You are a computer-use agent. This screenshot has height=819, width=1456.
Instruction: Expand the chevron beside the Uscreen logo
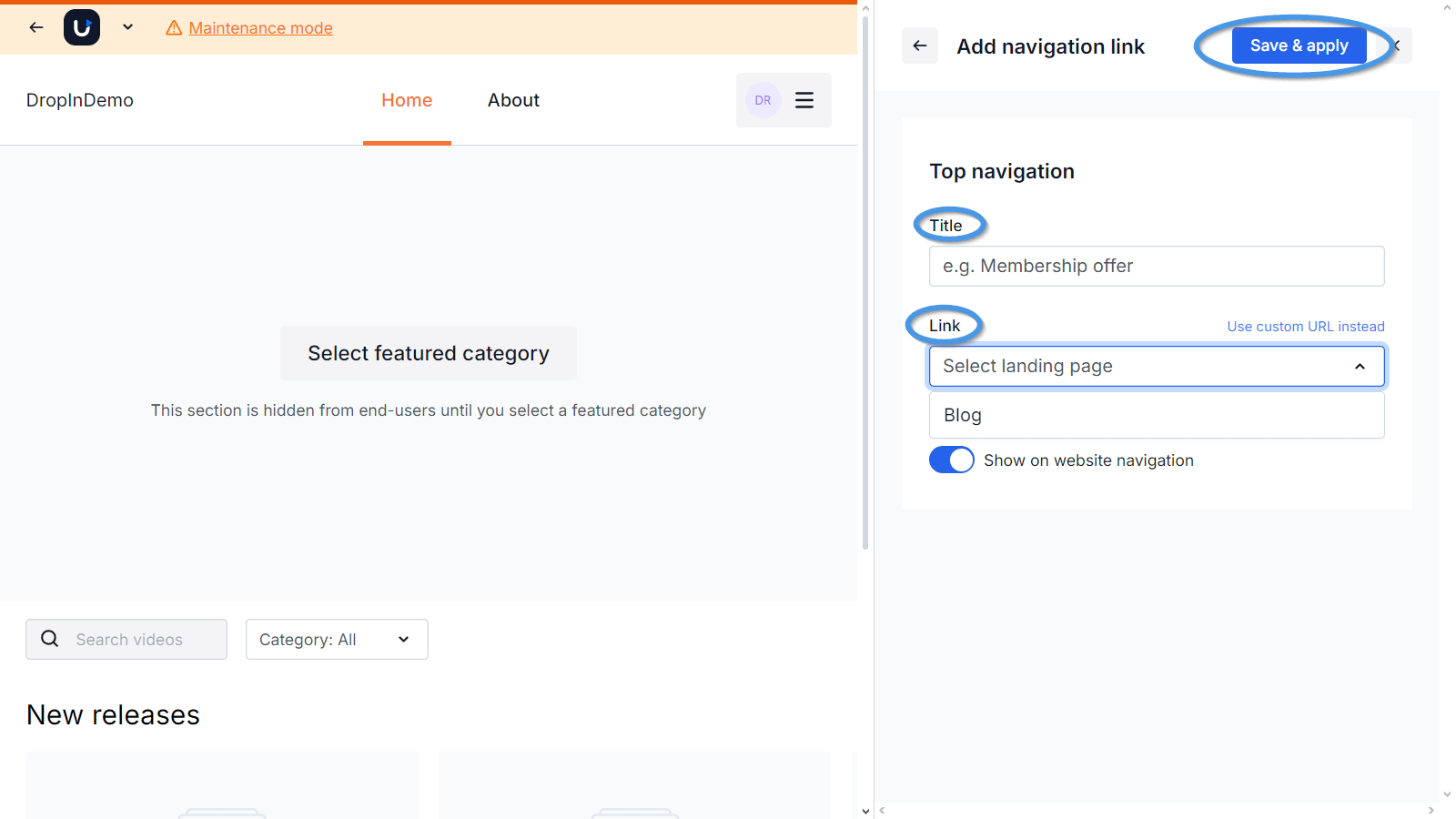click(x=127, y=27)
